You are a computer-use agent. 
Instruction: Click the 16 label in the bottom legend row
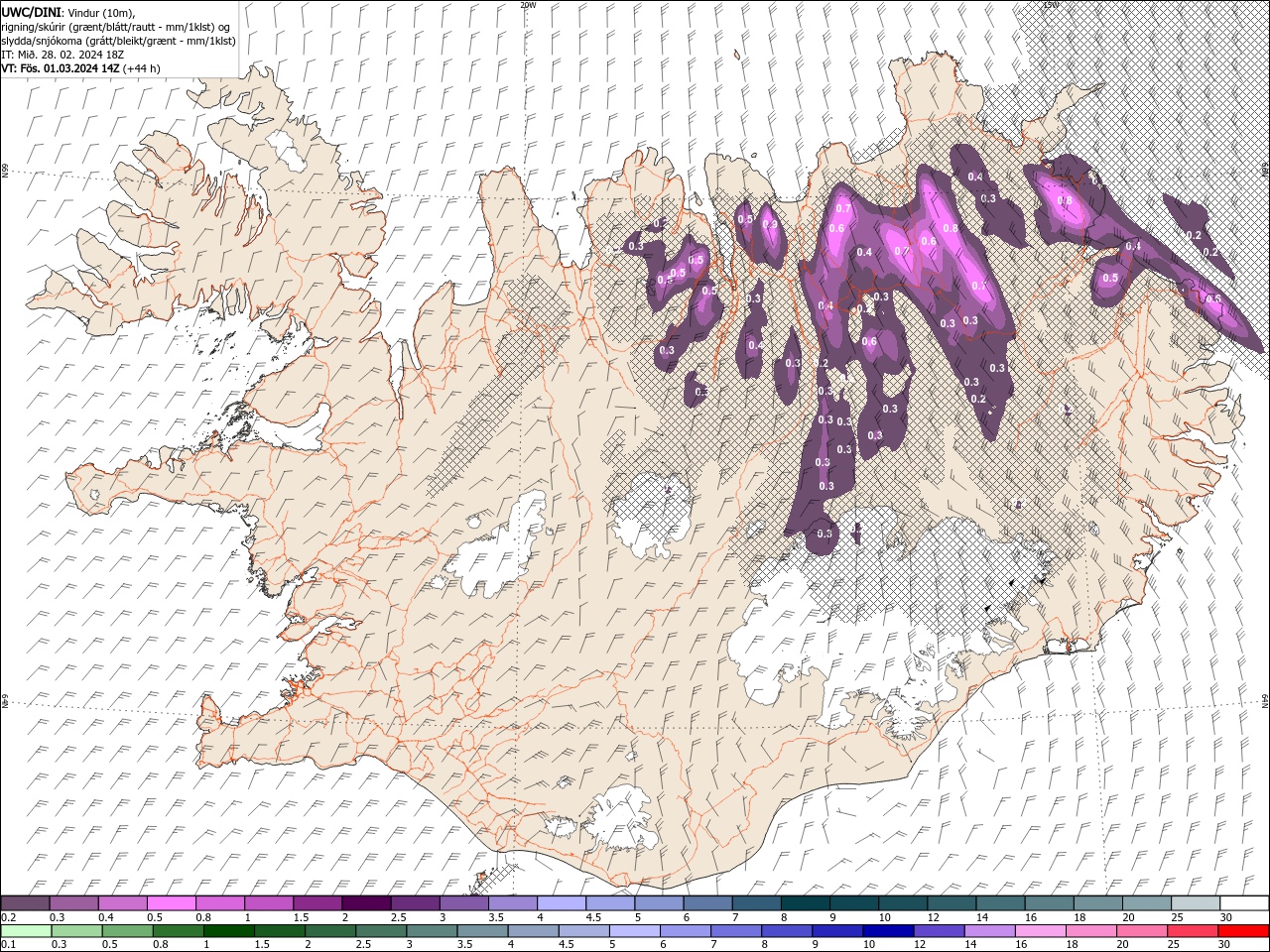pyautogui.click(x=1022, y=945)
